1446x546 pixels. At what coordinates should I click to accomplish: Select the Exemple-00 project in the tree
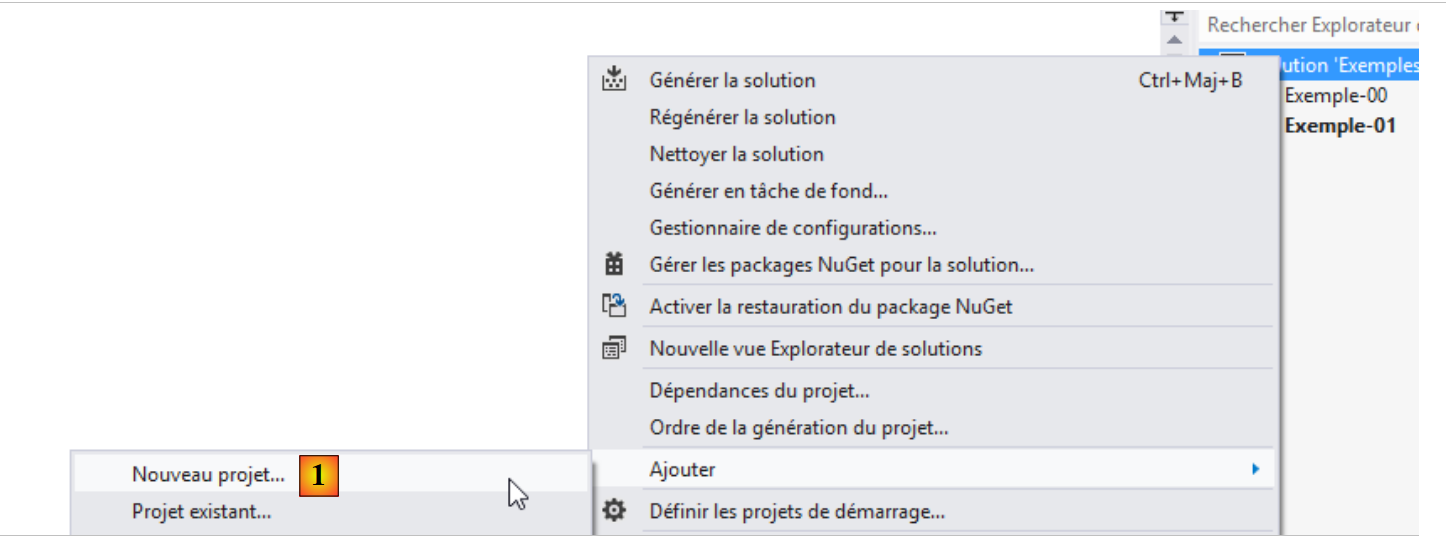(x=1335, y=96)
